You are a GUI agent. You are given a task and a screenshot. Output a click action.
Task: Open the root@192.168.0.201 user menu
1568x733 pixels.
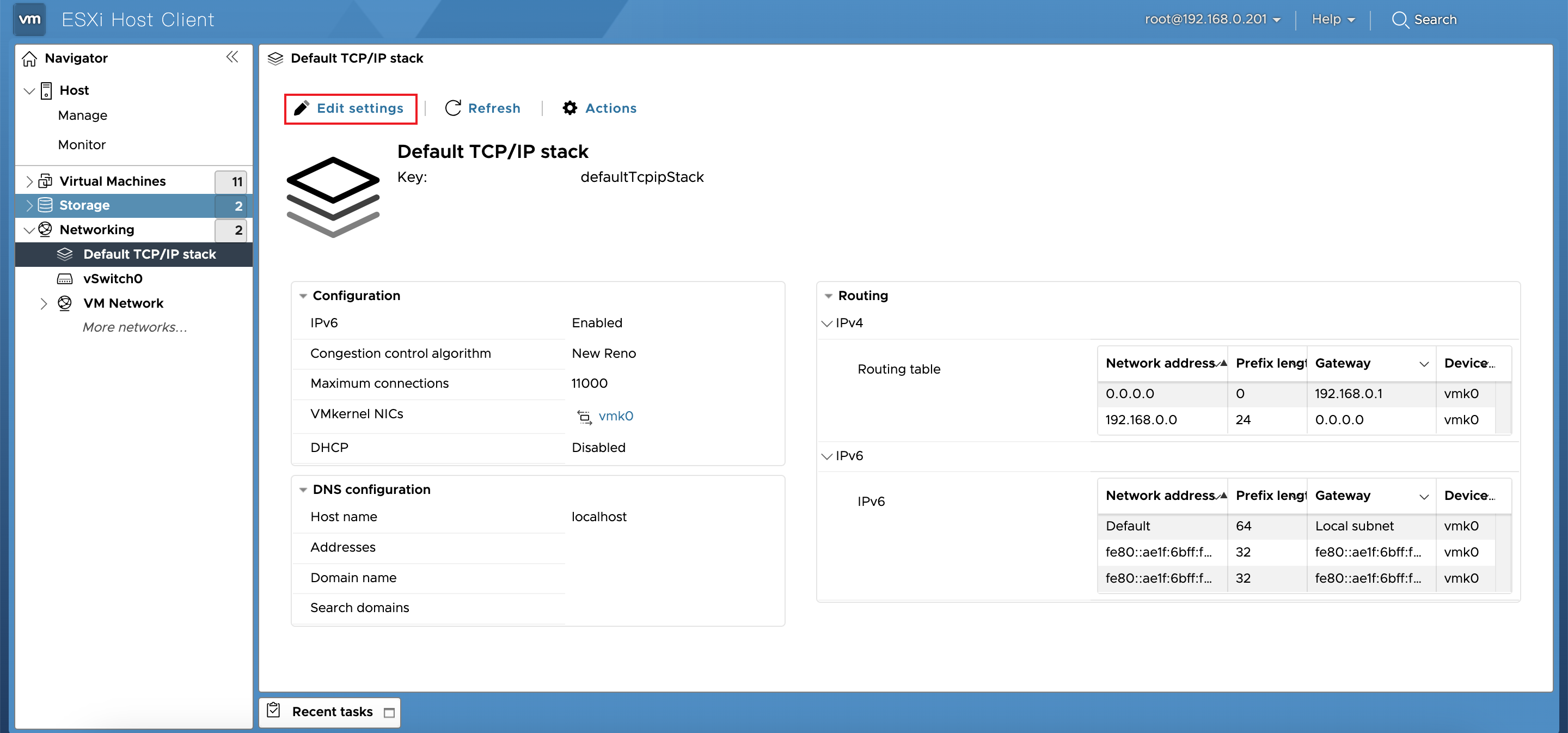[x=1212, y=20]
